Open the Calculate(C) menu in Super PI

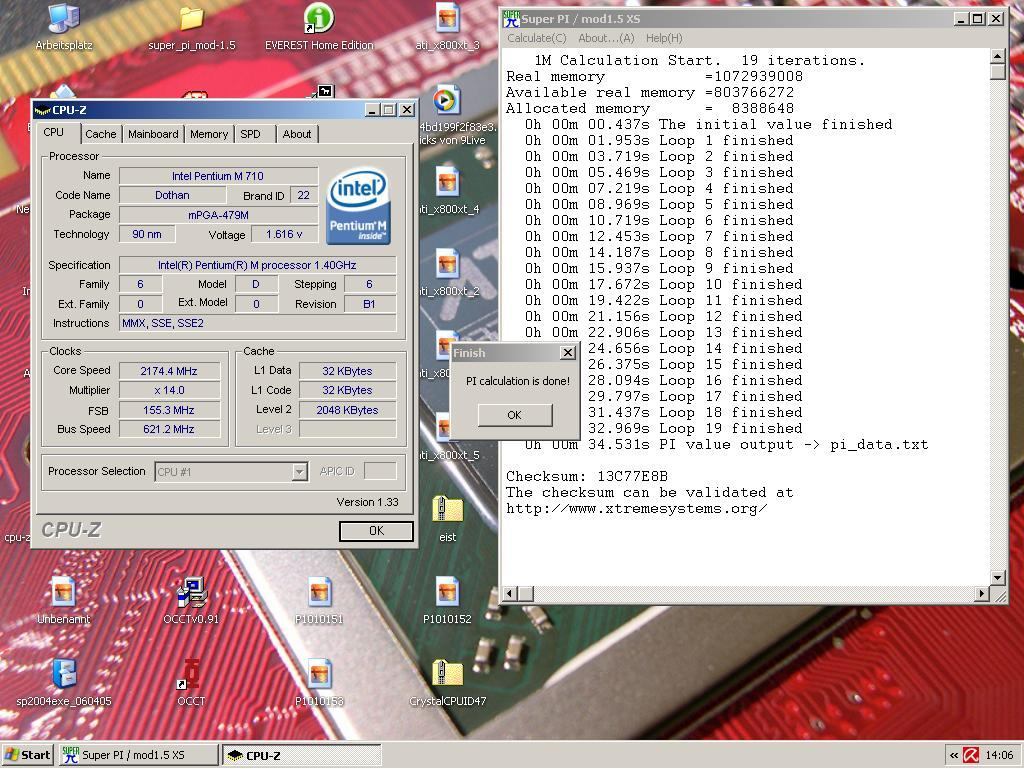click(x=537, y=38)
